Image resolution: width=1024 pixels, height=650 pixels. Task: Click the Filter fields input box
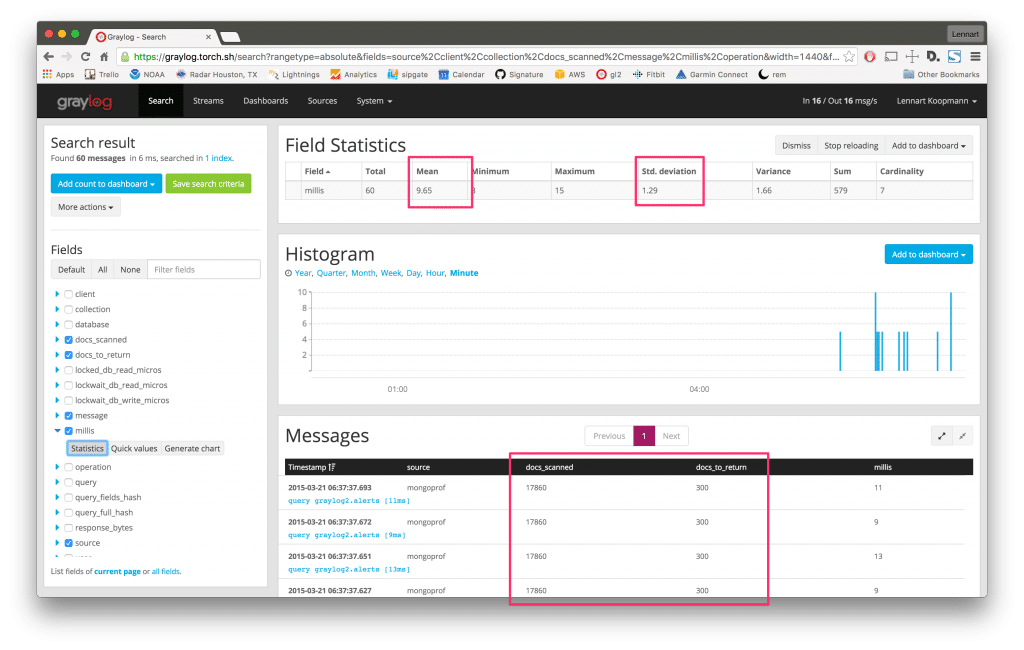(x=203, y=270)
